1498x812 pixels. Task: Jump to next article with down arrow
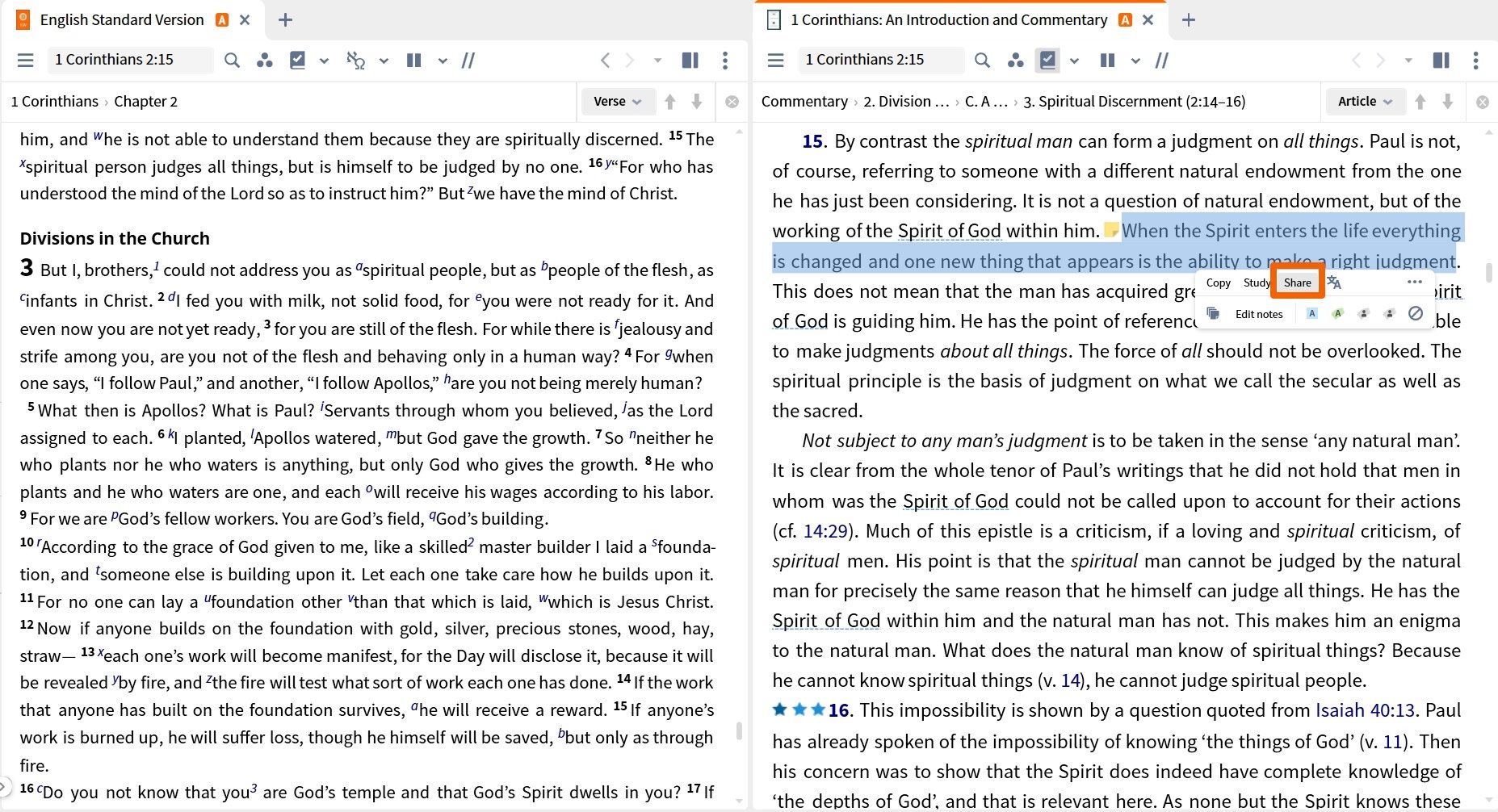tap(1448, 102)
